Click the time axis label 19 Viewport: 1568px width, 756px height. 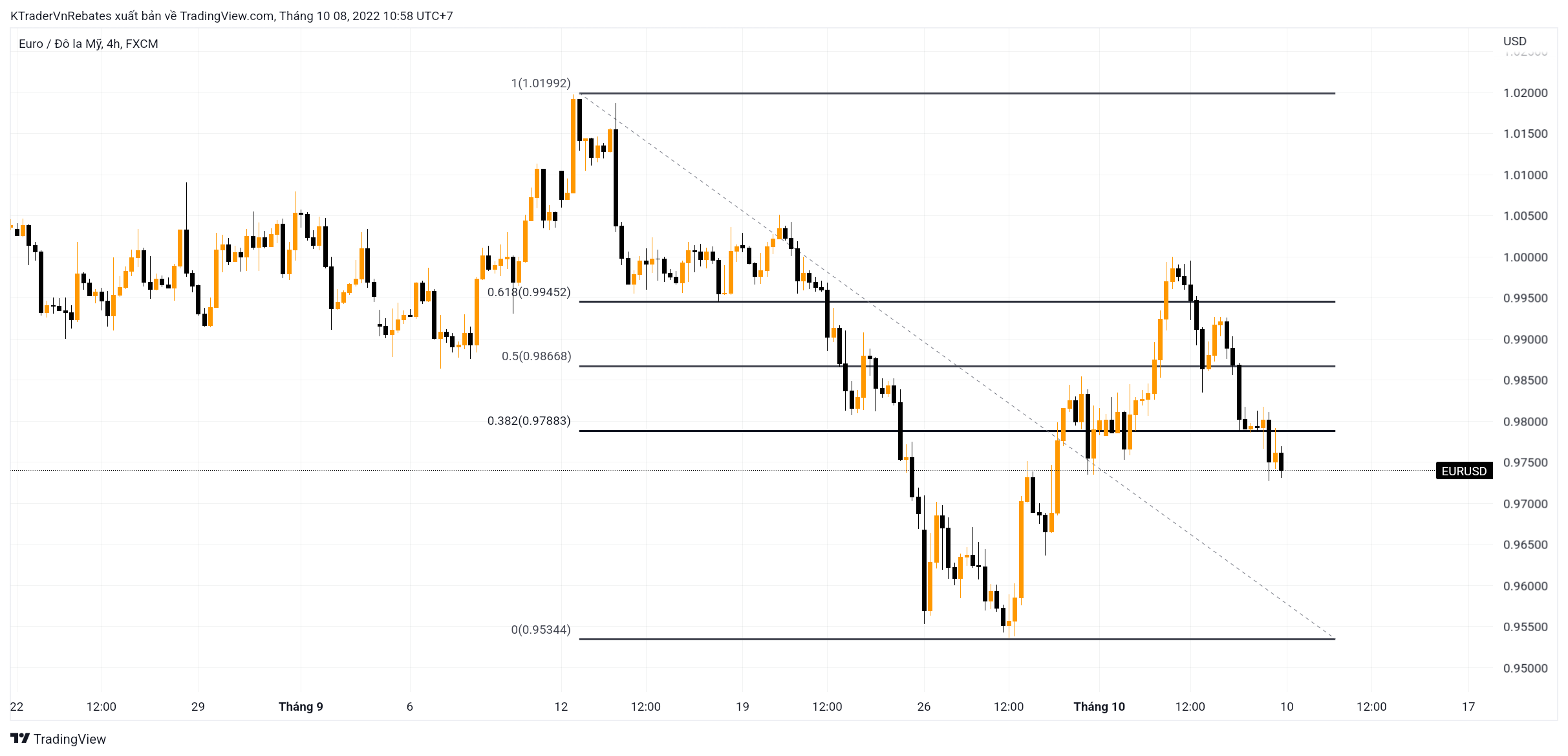(742, 707)
